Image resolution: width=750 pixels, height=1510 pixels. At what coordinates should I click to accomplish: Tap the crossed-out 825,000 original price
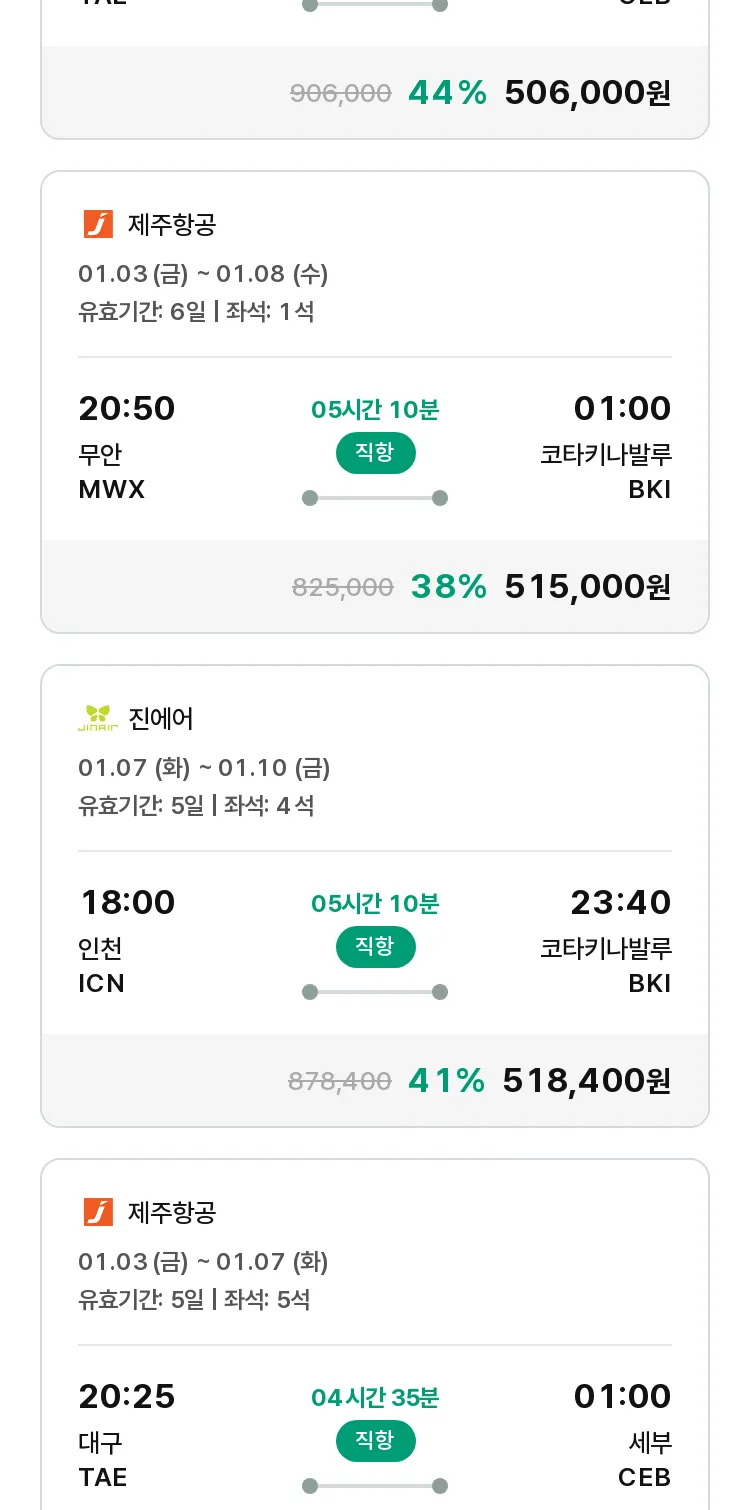[x=342, y=588]
